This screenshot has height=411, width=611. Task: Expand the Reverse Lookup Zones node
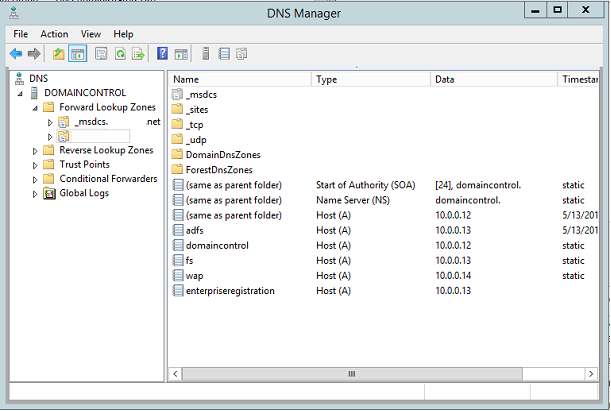coord(35,151)
